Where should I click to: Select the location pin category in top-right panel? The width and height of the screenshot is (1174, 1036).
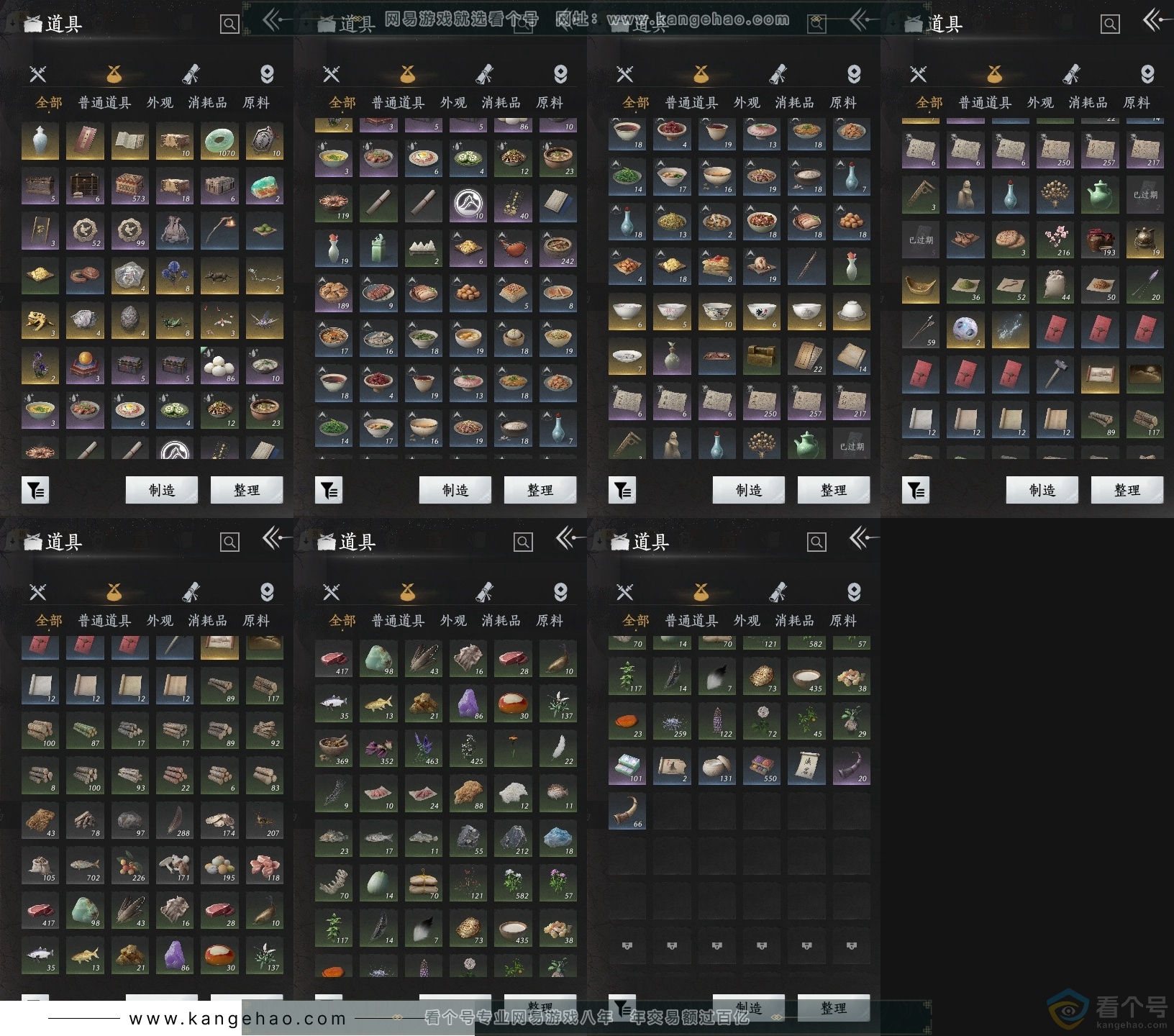click(x=1147, y=73)
